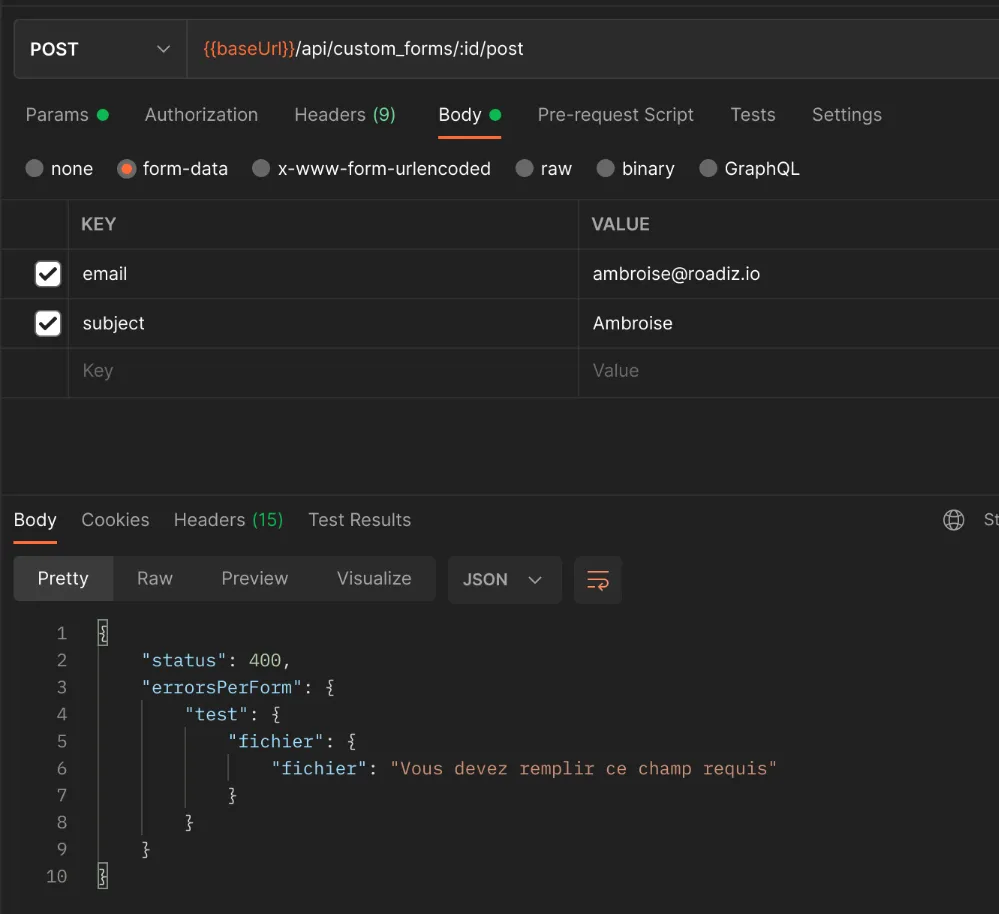The height and width of the screenshot is (914, 999).
Task: Switch to Preview response view
Action: tap(255, 578)
